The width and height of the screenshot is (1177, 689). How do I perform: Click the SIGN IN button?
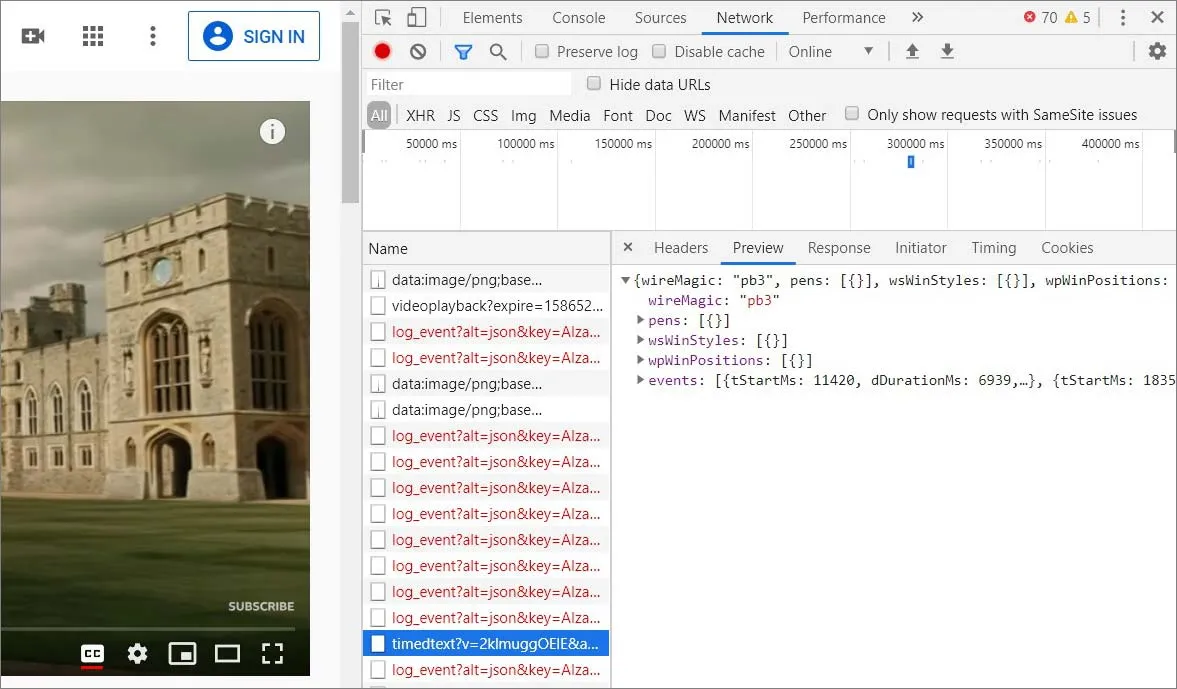pyautogui.click(x=253, y=36)
